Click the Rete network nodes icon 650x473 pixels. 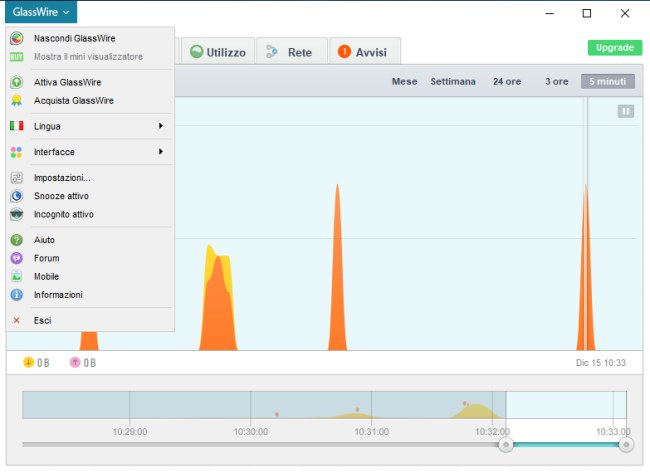click(272, 52)
